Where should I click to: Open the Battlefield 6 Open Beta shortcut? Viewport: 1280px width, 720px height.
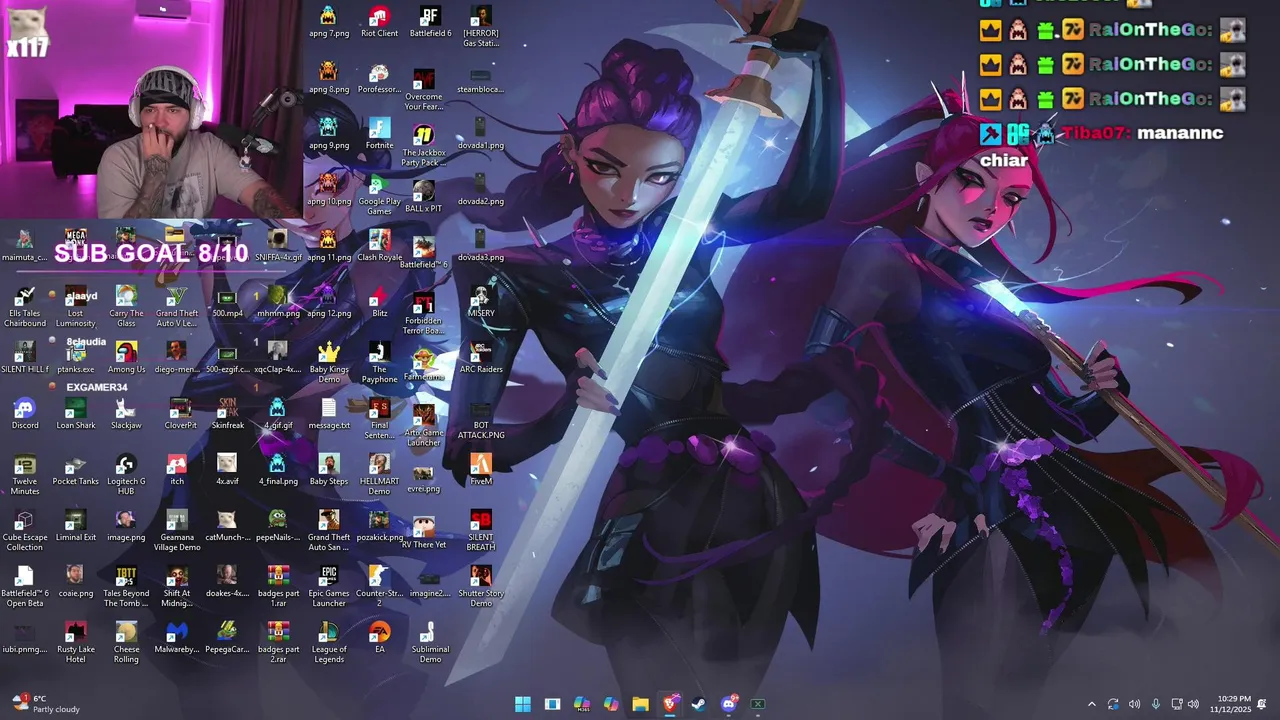click(x=25, y=587)
